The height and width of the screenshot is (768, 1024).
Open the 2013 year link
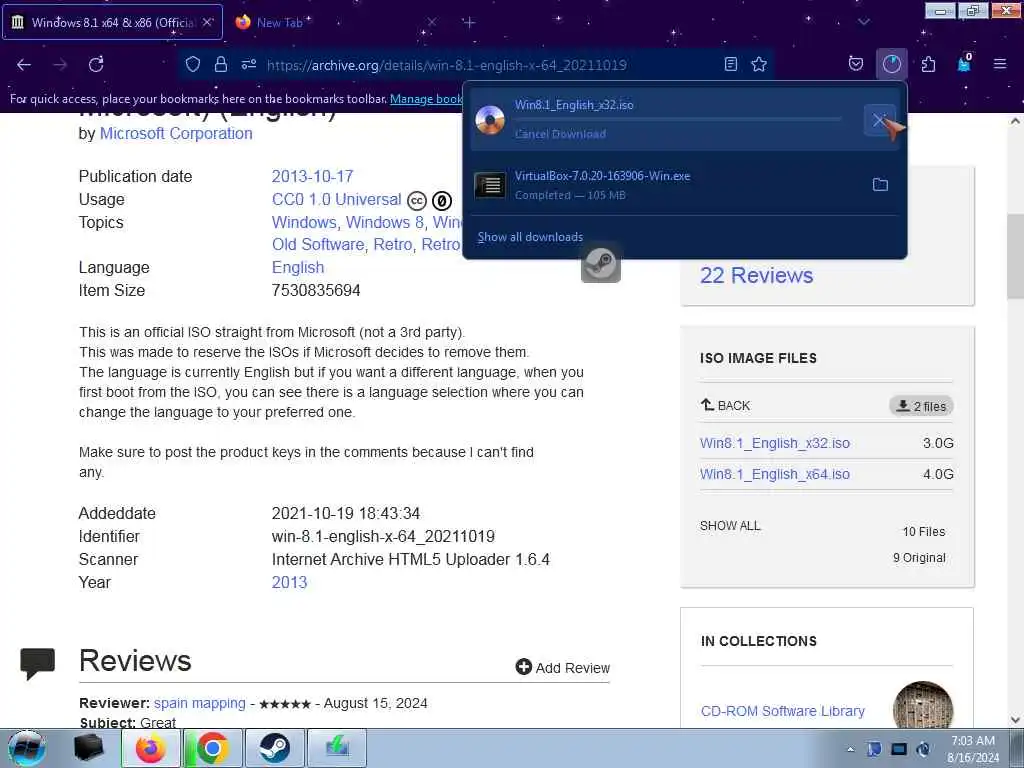[289, 583]
